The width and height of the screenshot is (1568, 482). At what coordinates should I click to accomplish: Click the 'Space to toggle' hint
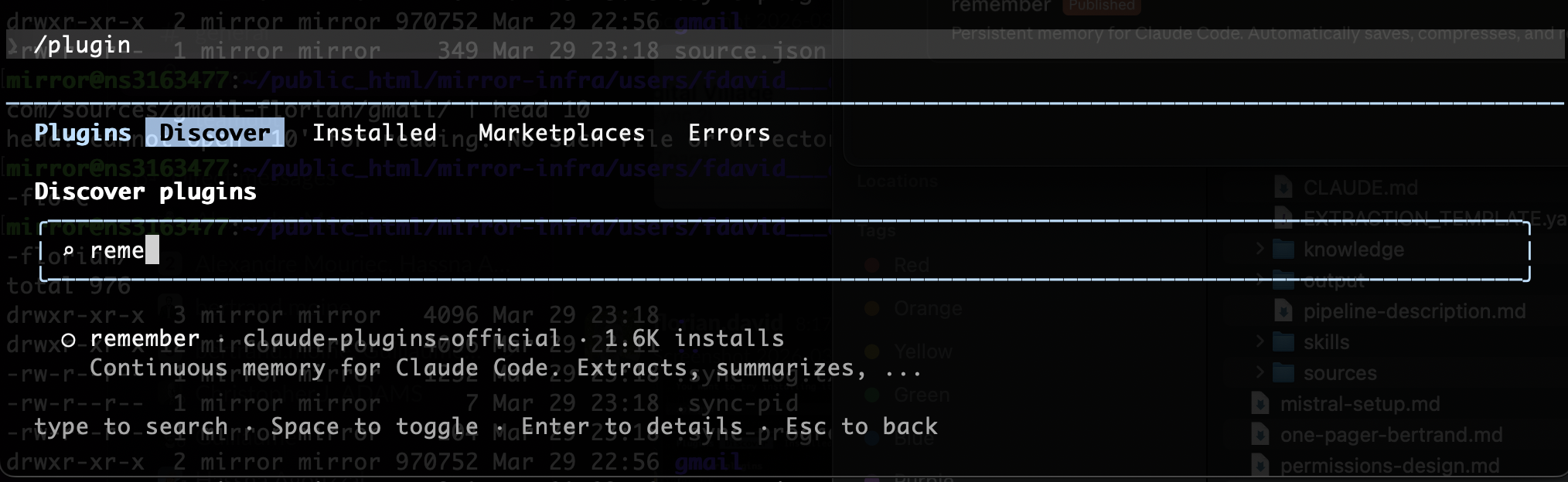coord(374,426)
